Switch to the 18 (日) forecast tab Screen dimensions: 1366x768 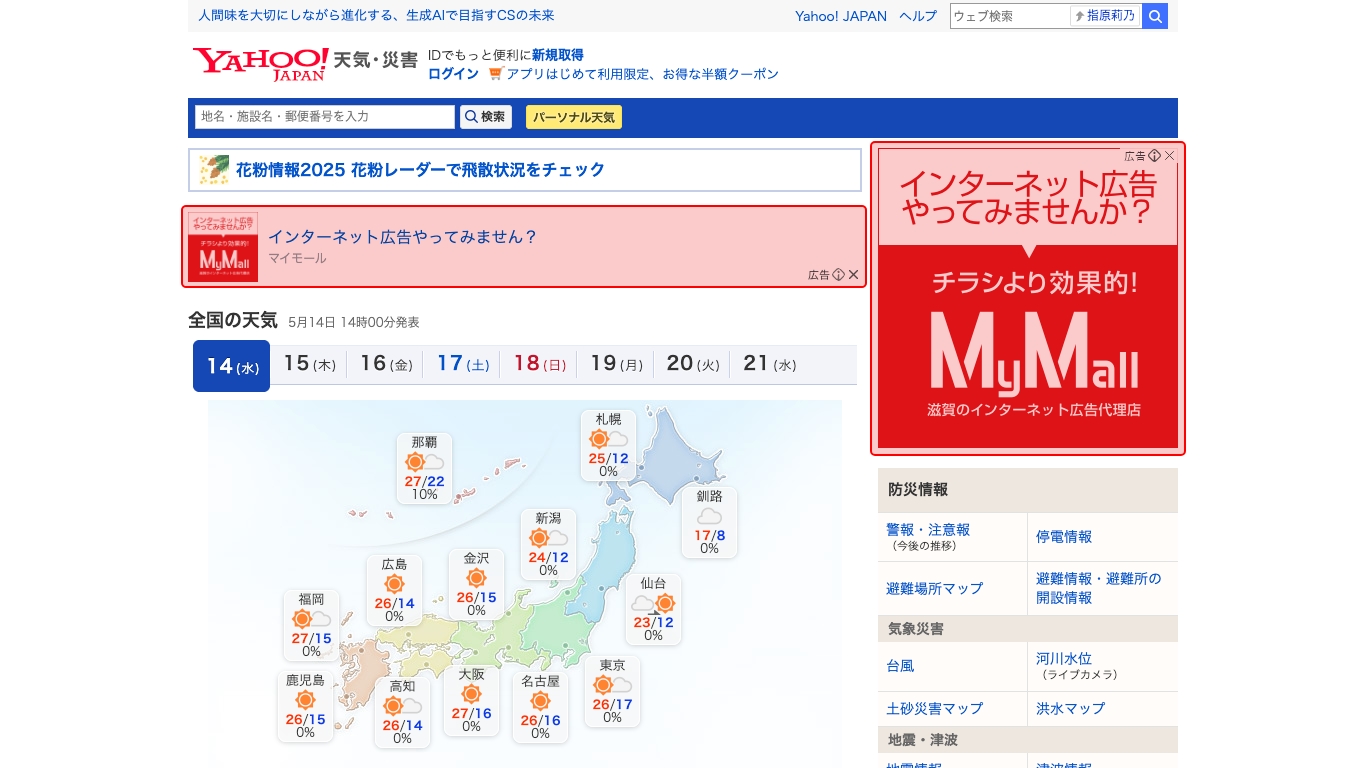tap(539, 365)
